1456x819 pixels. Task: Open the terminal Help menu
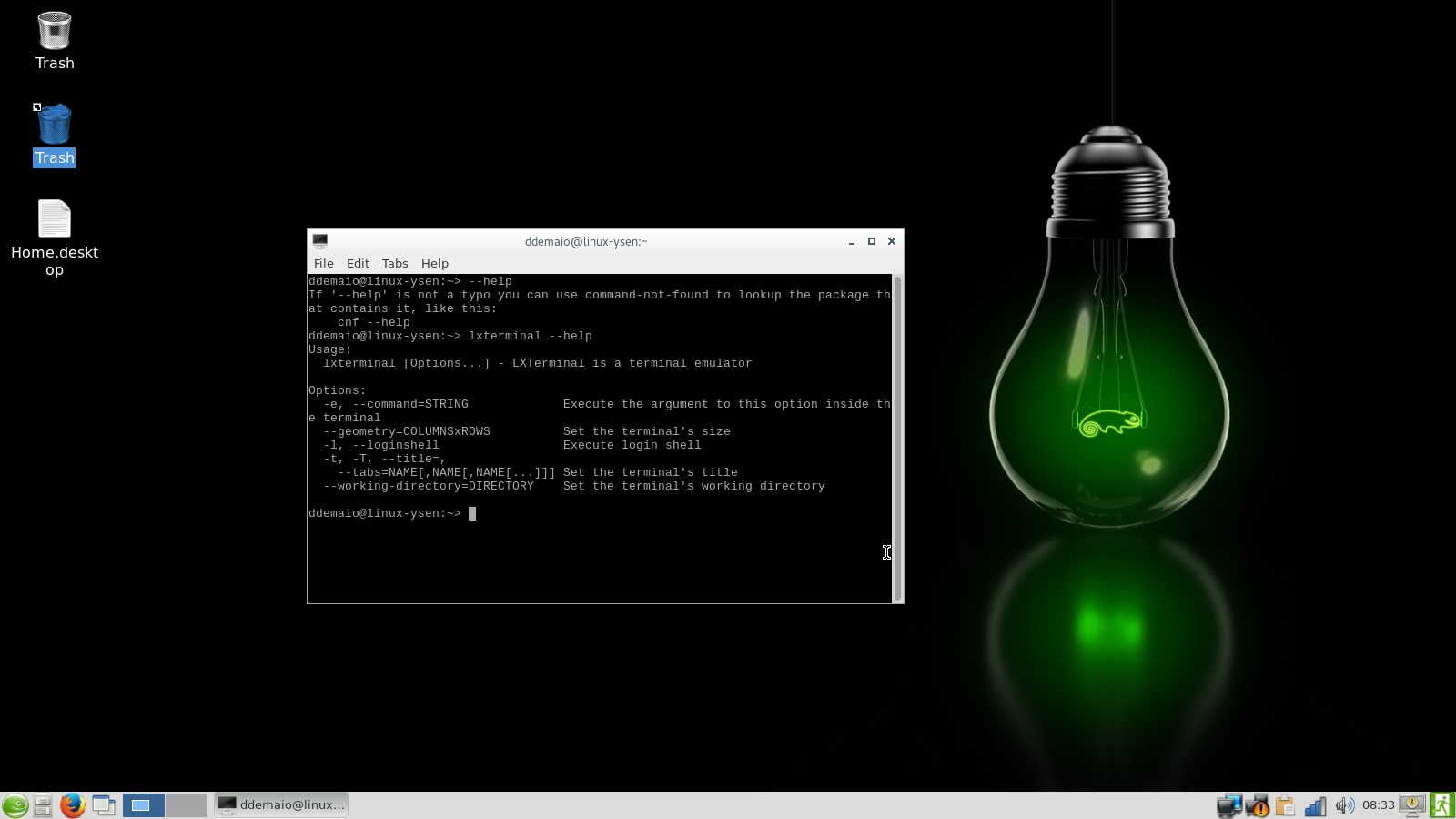pyautogui.click(x=434, y=264)
